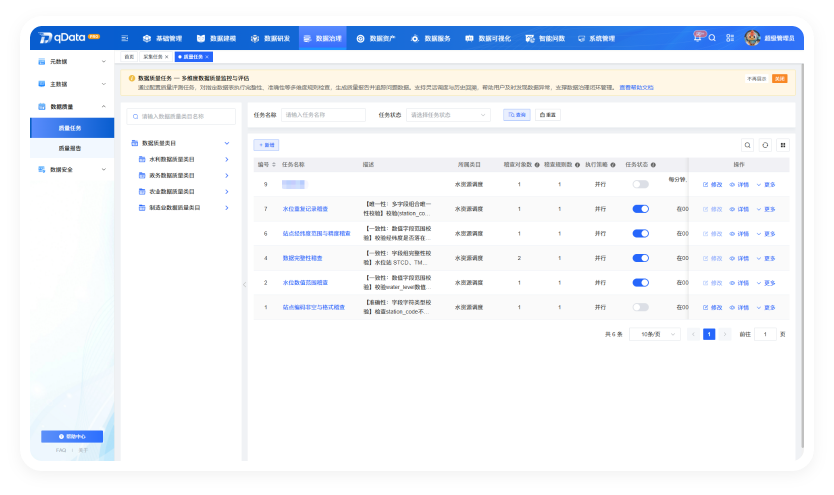The height and width of the screenshot is (495, 834).
Task: Open 任务状态 filter dropdown
Action: coord(448,115)
